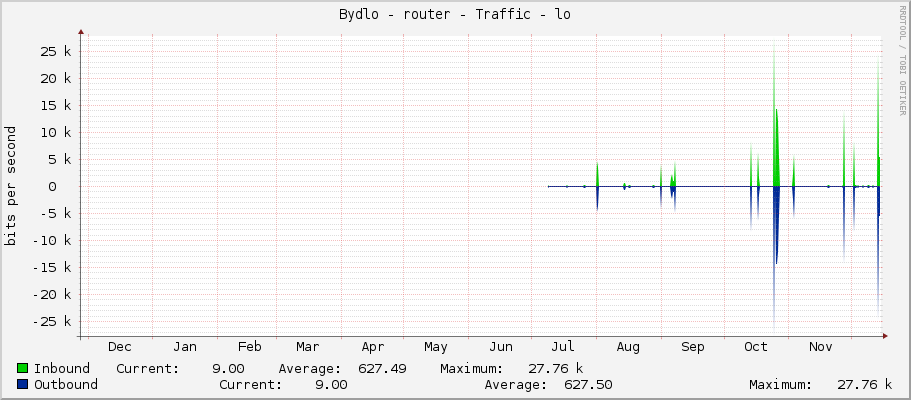Choose the Nov label on time axis
Viewport: 911px width, 400px height.
[820, 347]
